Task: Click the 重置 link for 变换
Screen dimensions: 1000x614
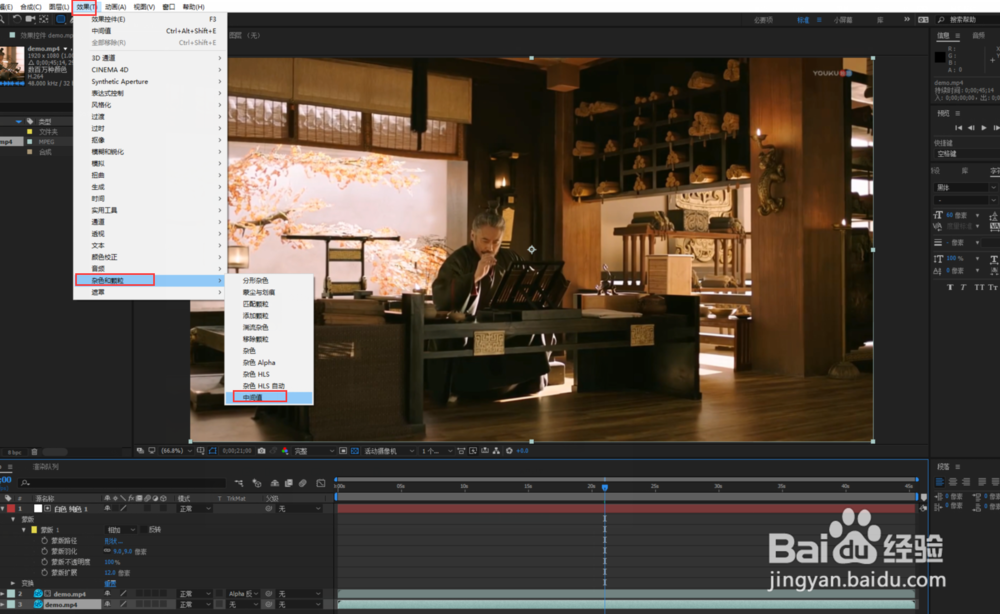Action: [110, 583]
